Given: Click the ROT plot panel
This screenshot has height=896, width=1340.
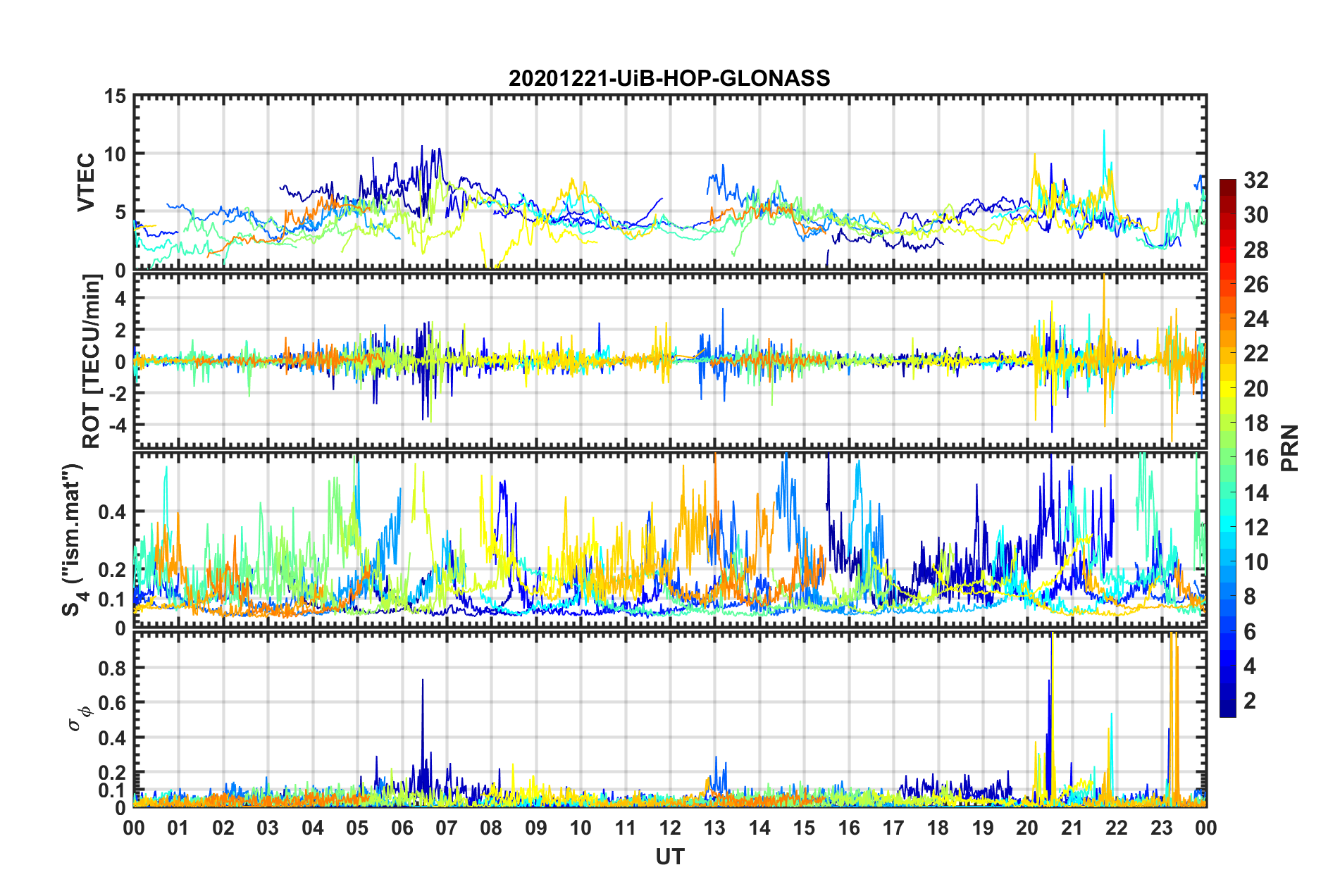Looking at the screenshot, I should click(670, 361).
